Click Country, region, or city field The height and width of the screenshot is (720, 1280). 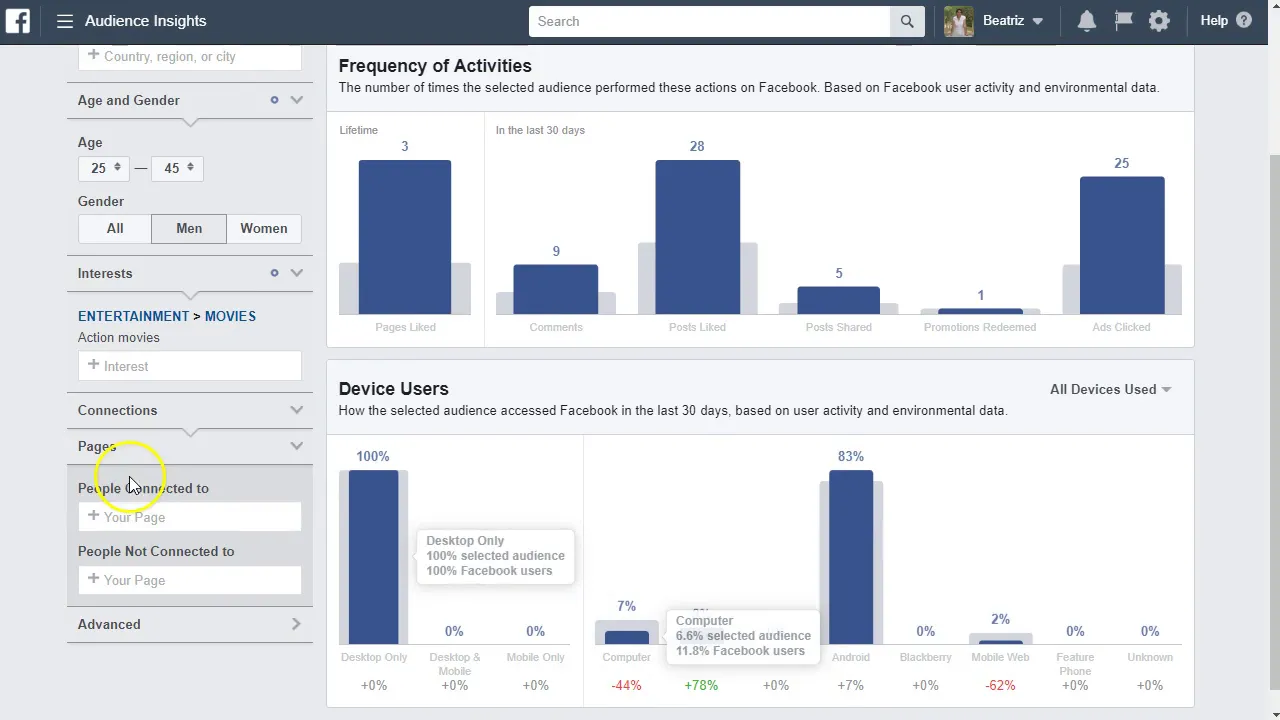pos(190,57)
